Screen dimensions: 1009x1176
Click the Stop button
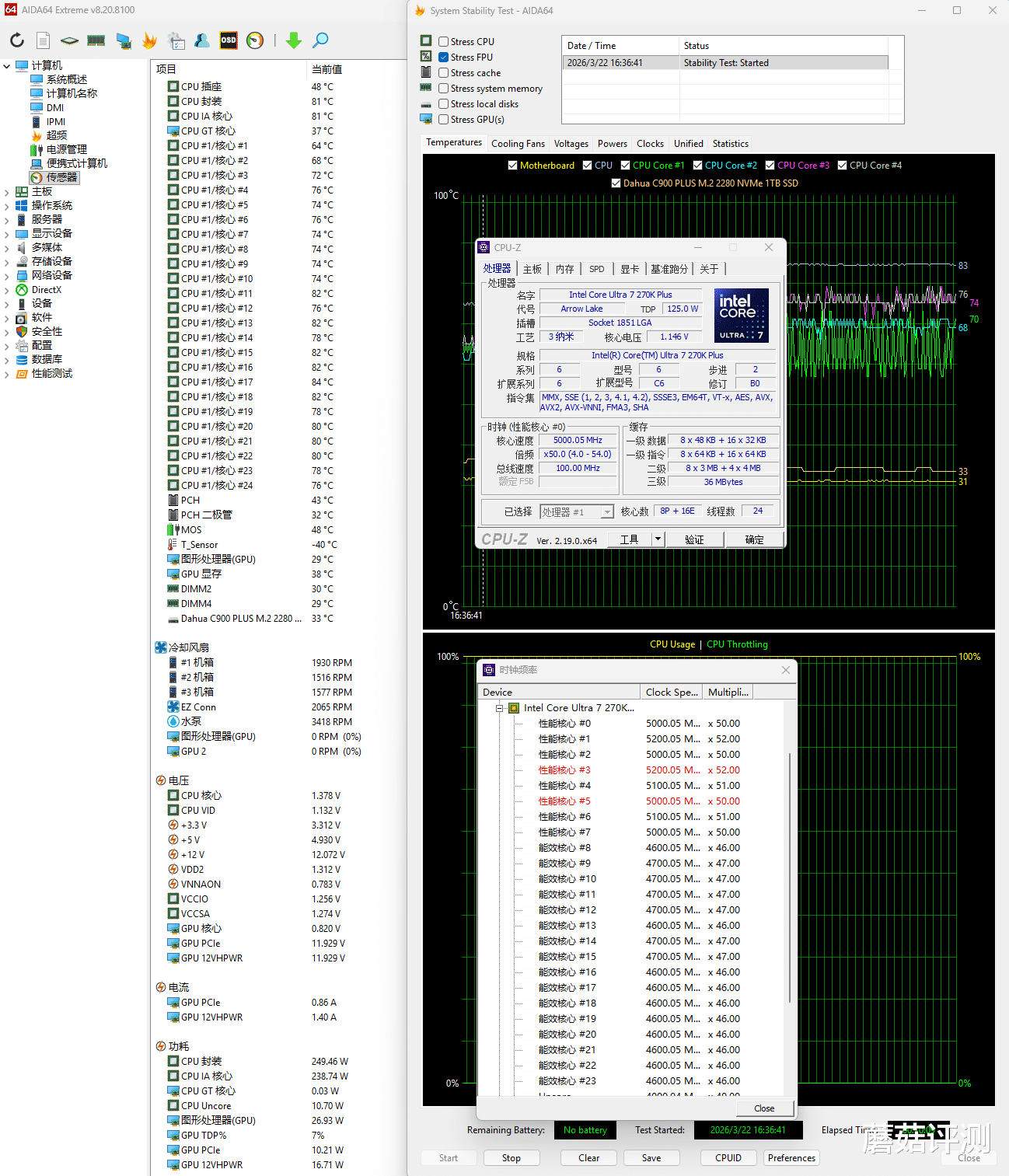pos(511,1158)
